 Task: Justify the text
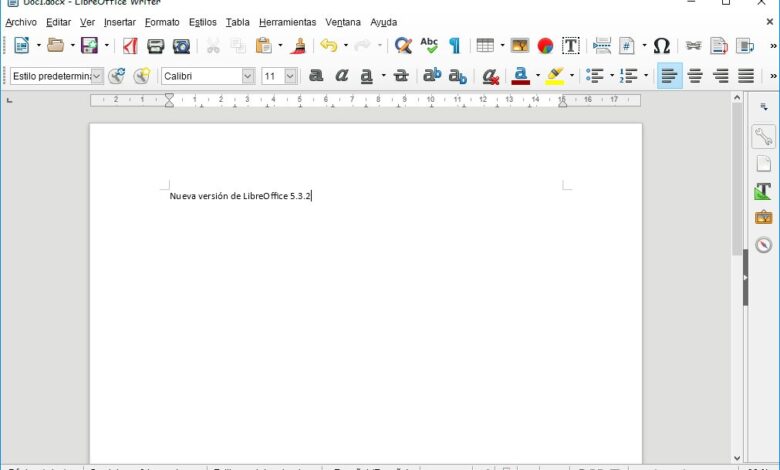pyautogui.click(x=746, y=76)
